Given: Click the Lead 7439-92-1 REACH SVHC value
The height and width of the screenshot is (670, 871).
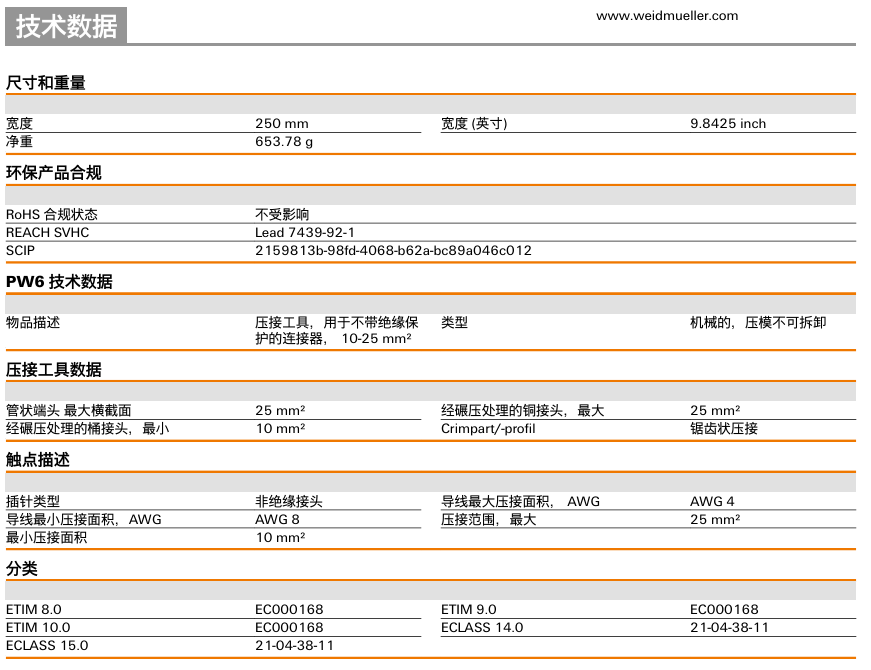Looking at the screenshot, I should (x=305, y=232).
